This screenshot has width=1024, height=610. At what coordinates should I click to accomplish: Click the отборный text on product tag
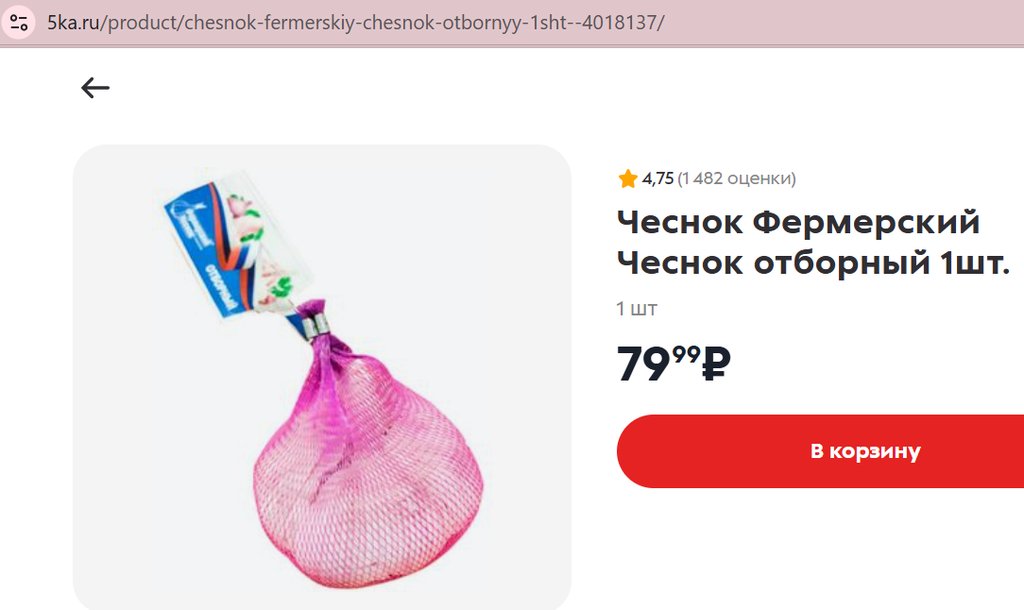pos(221,287)
